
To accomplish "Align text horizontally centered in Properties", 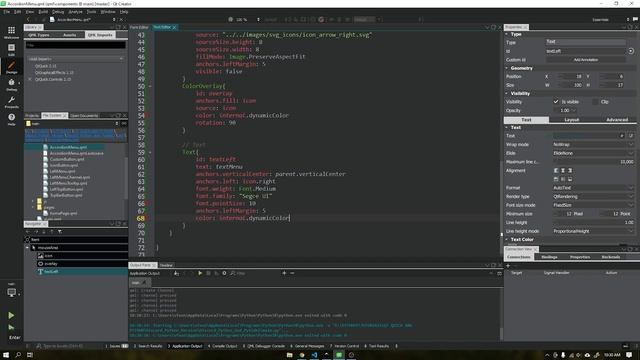I will [563, 170].
